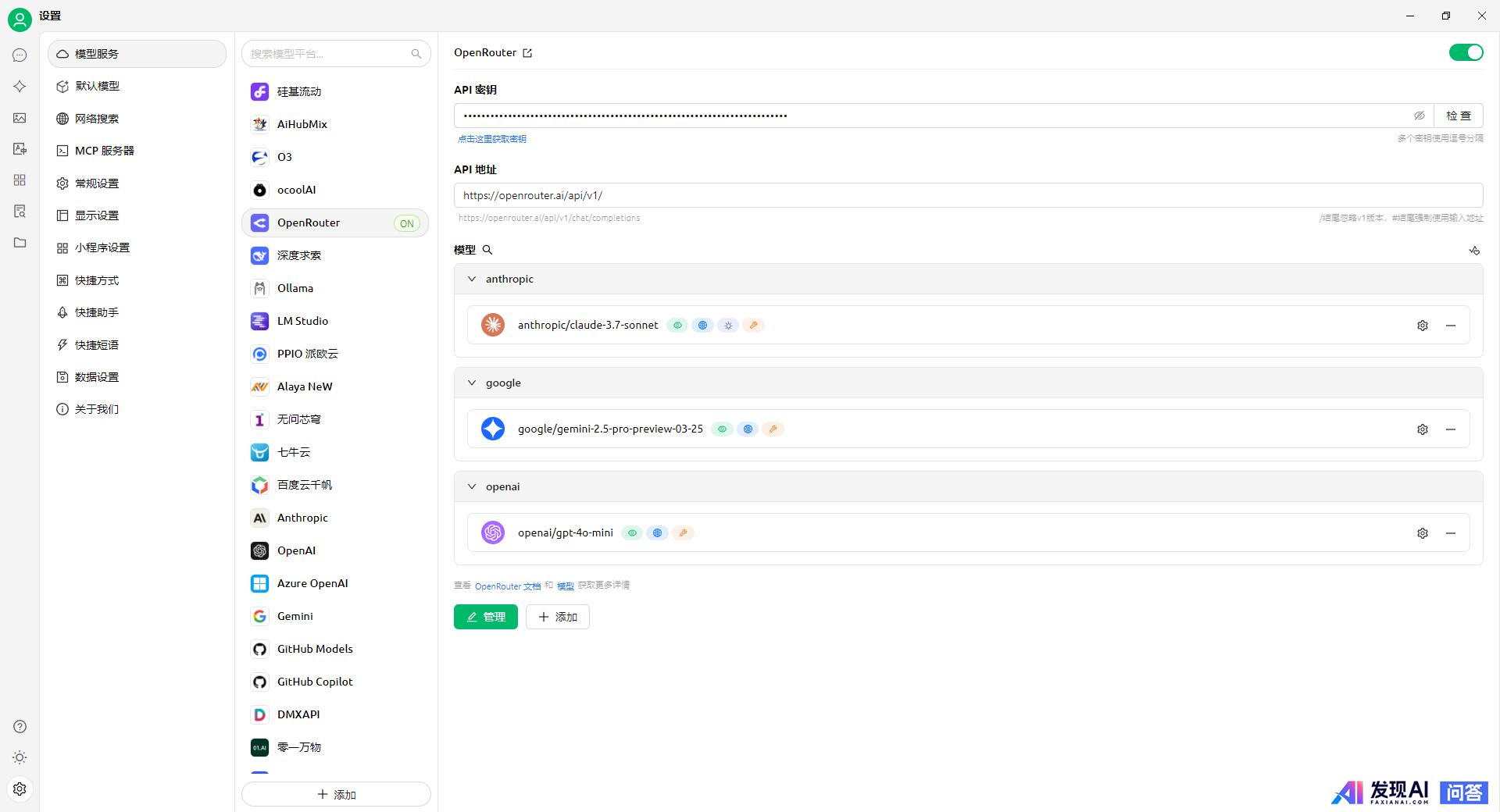
Task: Select ocoolAI provider
Action: point(335,191)
